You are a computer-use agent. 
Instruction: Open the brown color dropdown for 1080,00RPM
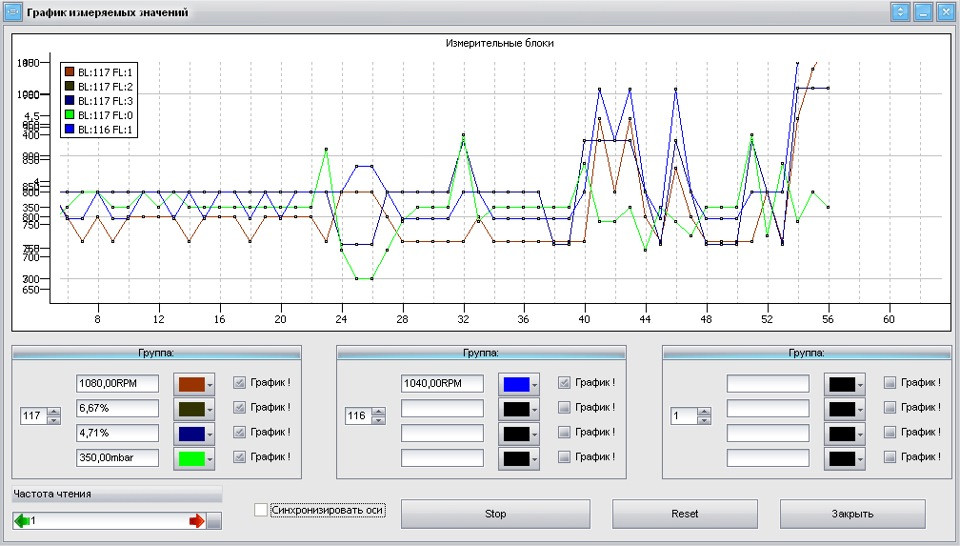194,384
